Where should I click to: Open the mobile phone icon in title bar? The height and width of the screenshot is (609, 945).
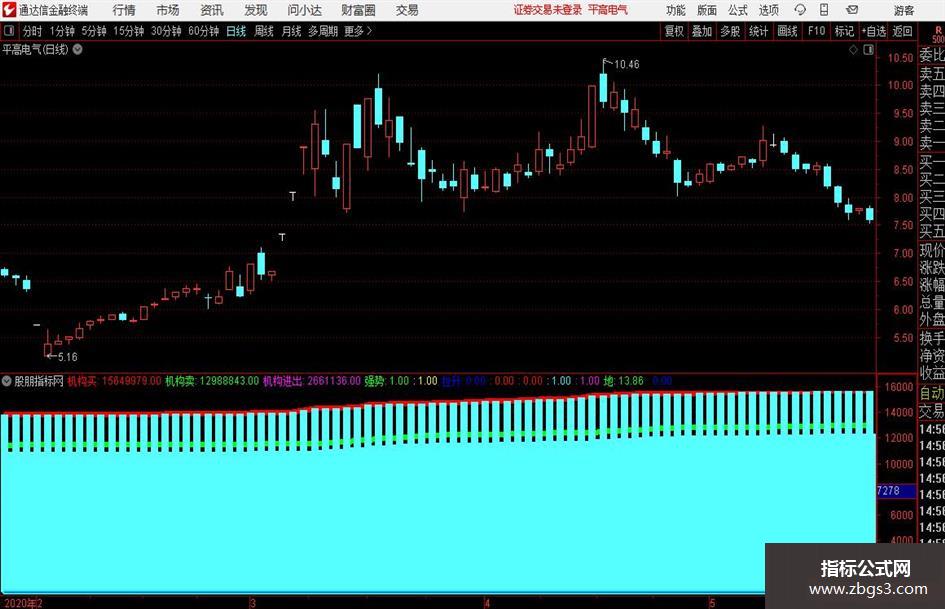pos(824,10)
